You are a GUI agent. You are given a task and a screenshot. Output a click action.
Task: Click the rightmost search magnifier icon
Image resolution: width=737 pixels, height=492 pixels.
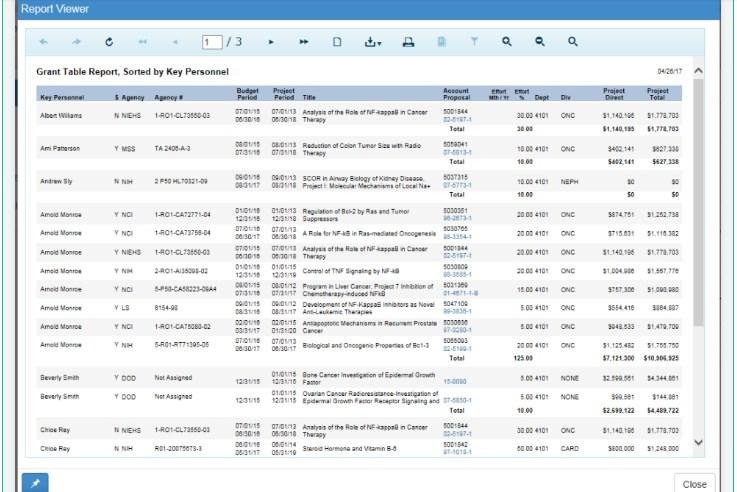coord(573,42)
